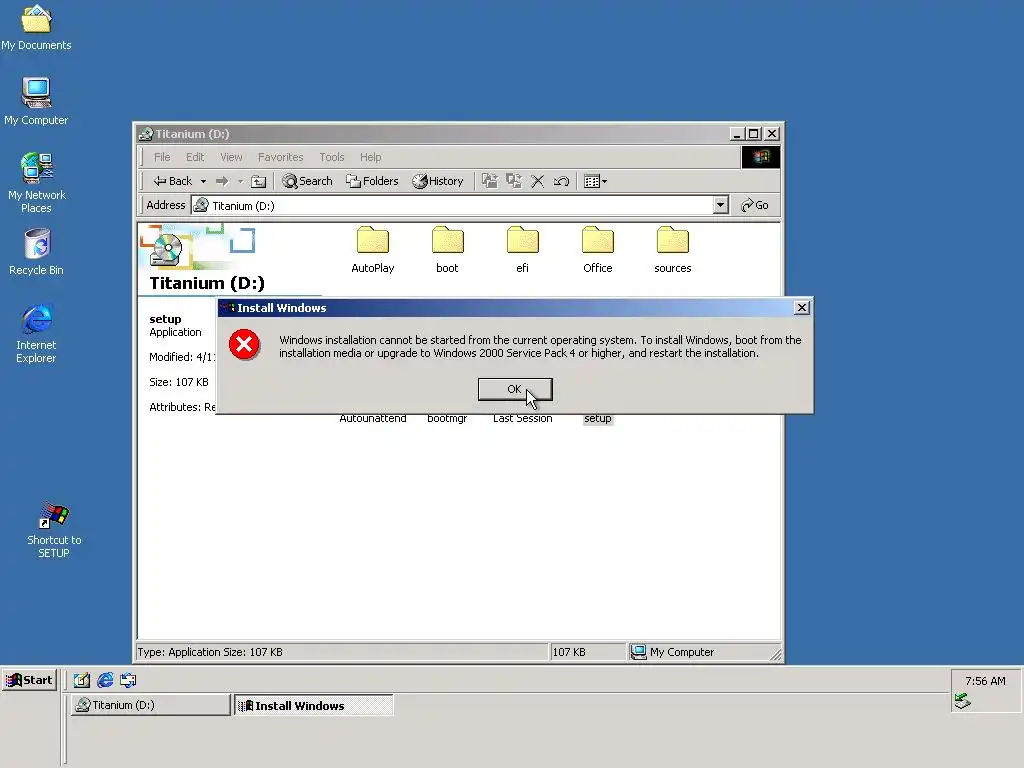Open the View menu
Image resolution: width=1024 pixels, height=768 pixels.
[231, 157]
